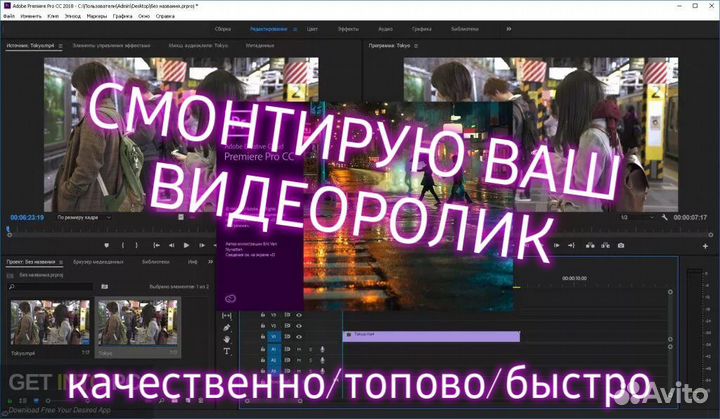Open the Метаданные tab
Image resolution: width=720 pixels, height=419 pixels.
tap(260, 45)
